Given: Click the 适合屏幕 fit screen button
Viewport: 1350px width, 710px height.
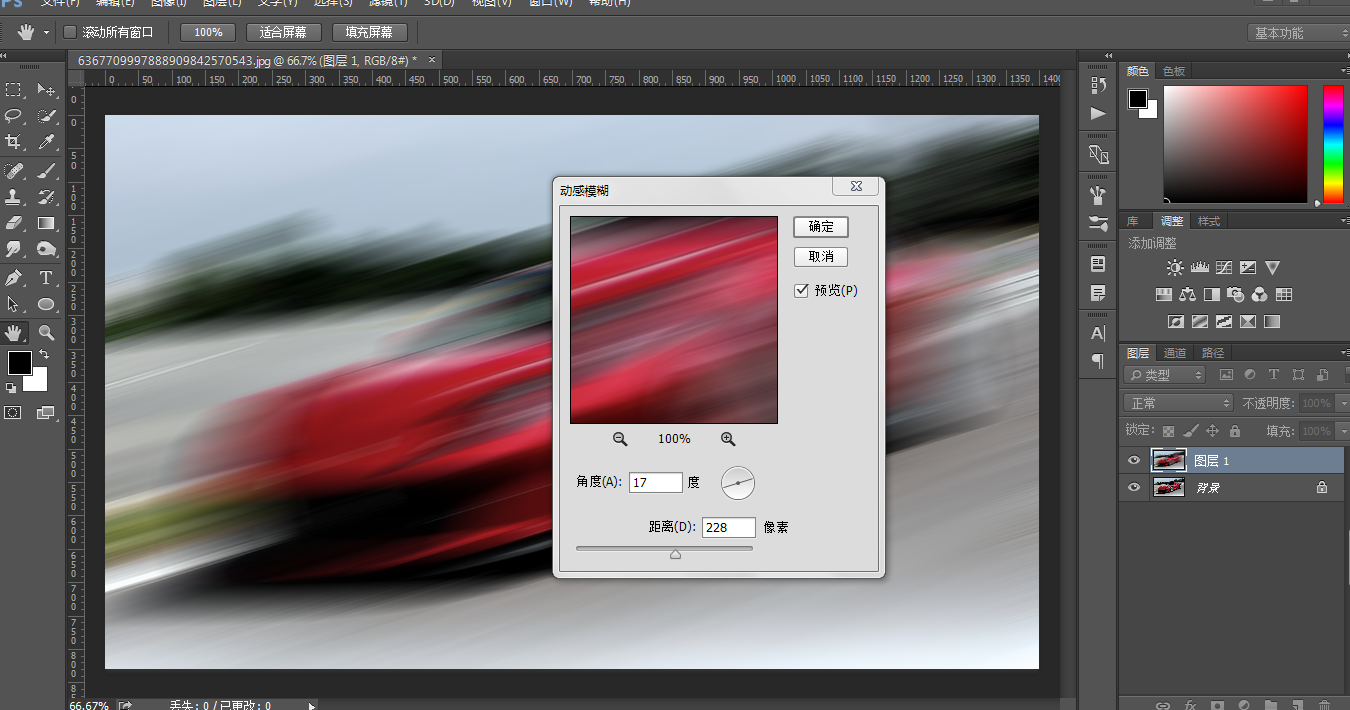Looking at the screenshot, I should pyautogui.click(x=284, y=33).
